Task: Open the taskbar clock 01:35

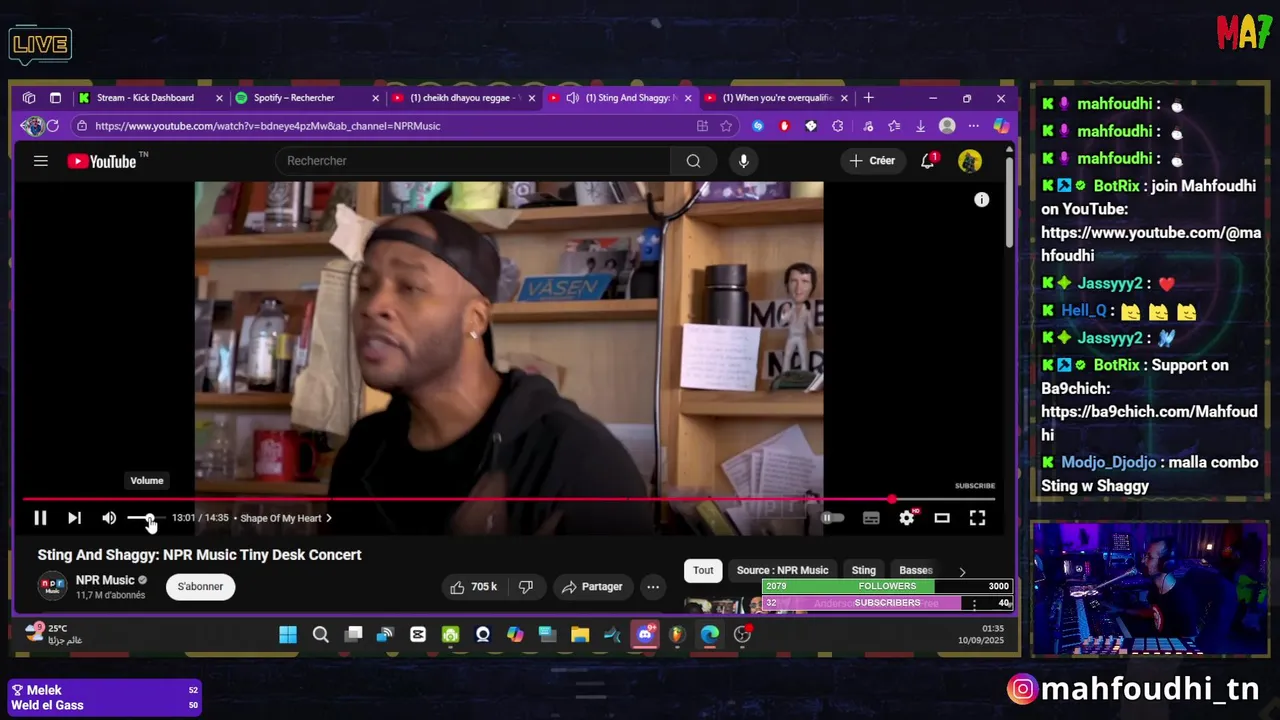Action: tap(981, 634)
